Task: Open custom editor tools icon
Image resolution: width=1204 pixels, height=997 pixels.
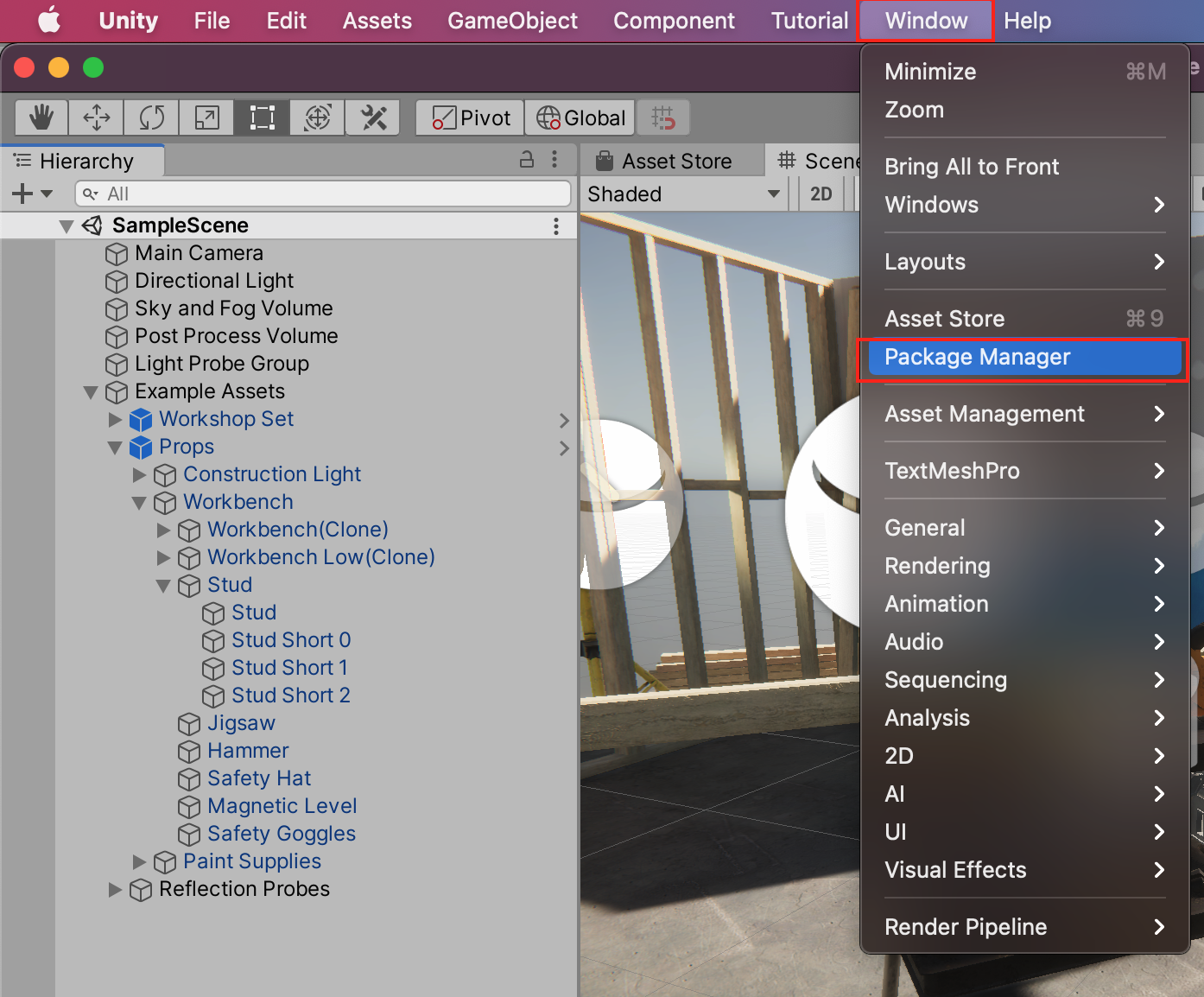Action: (x=373, y=117)
